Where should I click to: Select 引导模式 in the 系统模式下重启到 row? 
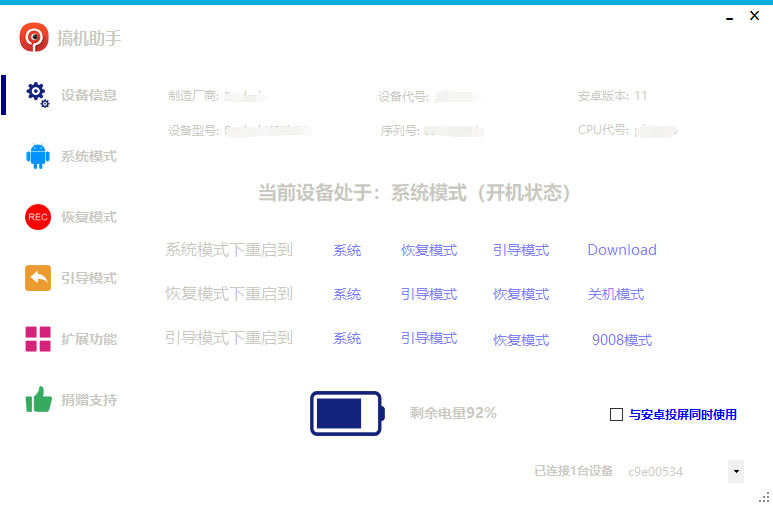(520, 250)
